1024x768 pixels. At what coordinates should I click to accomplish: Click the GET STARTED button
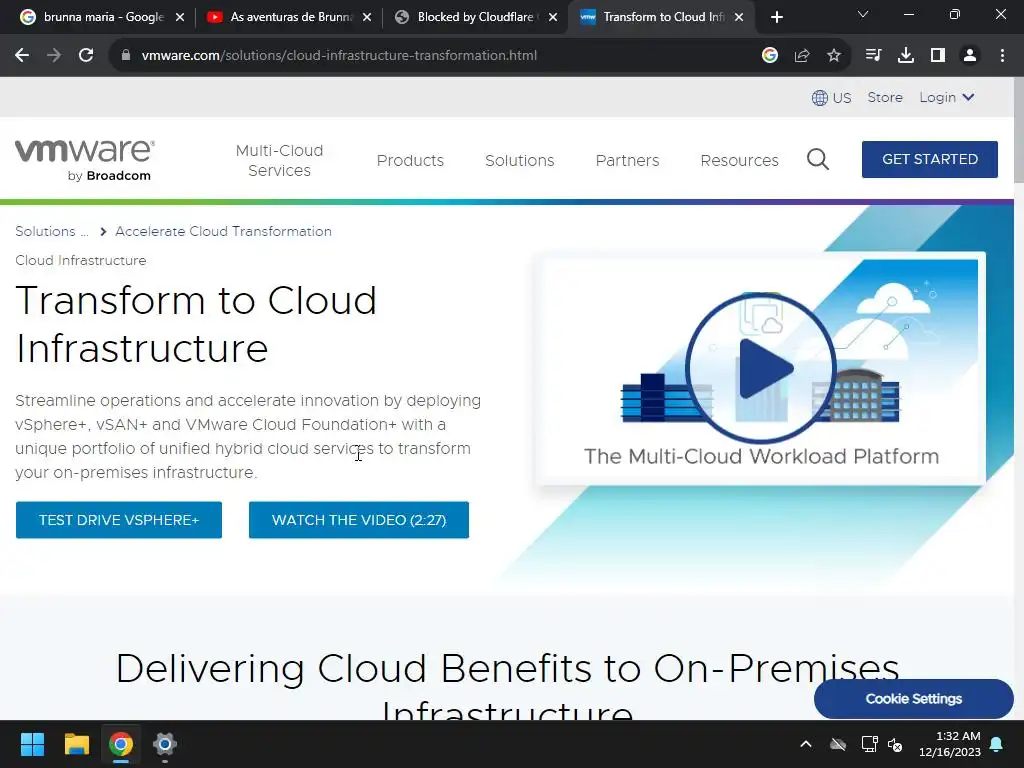pyautogui.click(x=930, y=159)
